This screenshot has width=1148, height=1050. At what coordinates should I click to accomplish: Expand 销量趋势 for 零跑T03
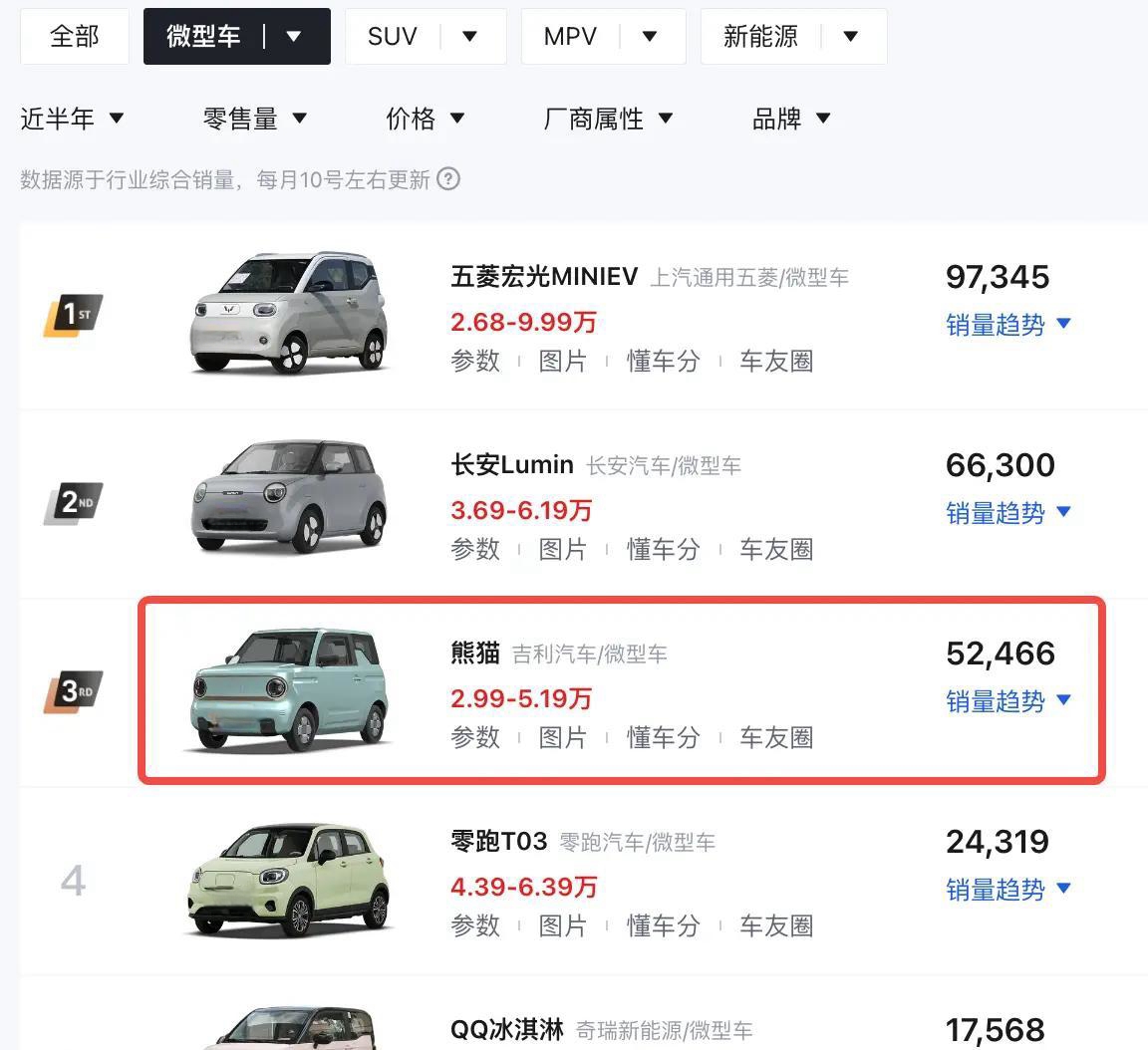point(1008,890)
